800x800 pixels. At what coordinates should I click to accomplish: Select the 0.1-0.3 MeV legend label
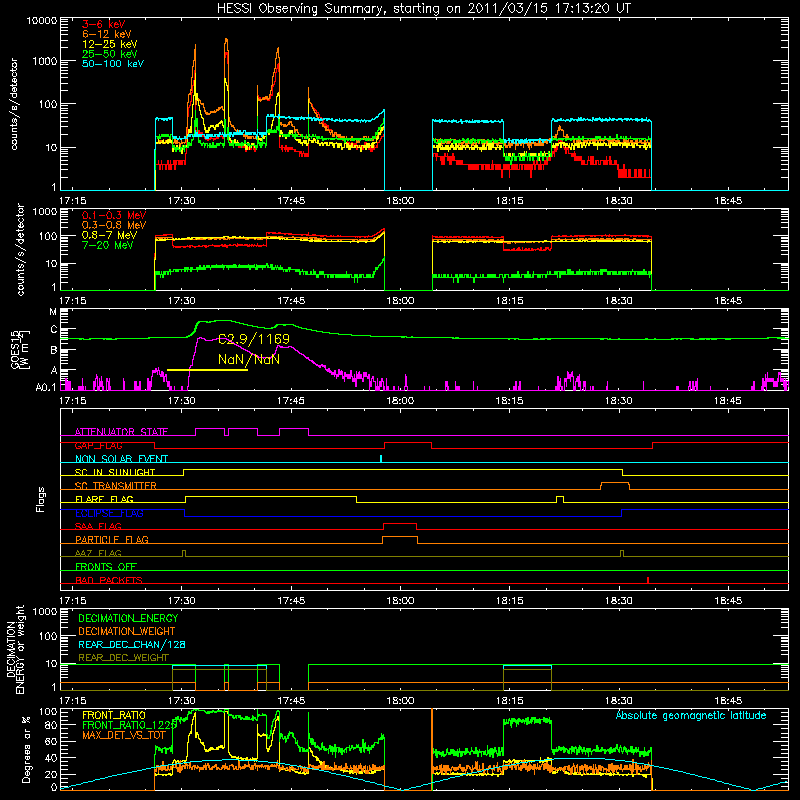click(114, 215)
